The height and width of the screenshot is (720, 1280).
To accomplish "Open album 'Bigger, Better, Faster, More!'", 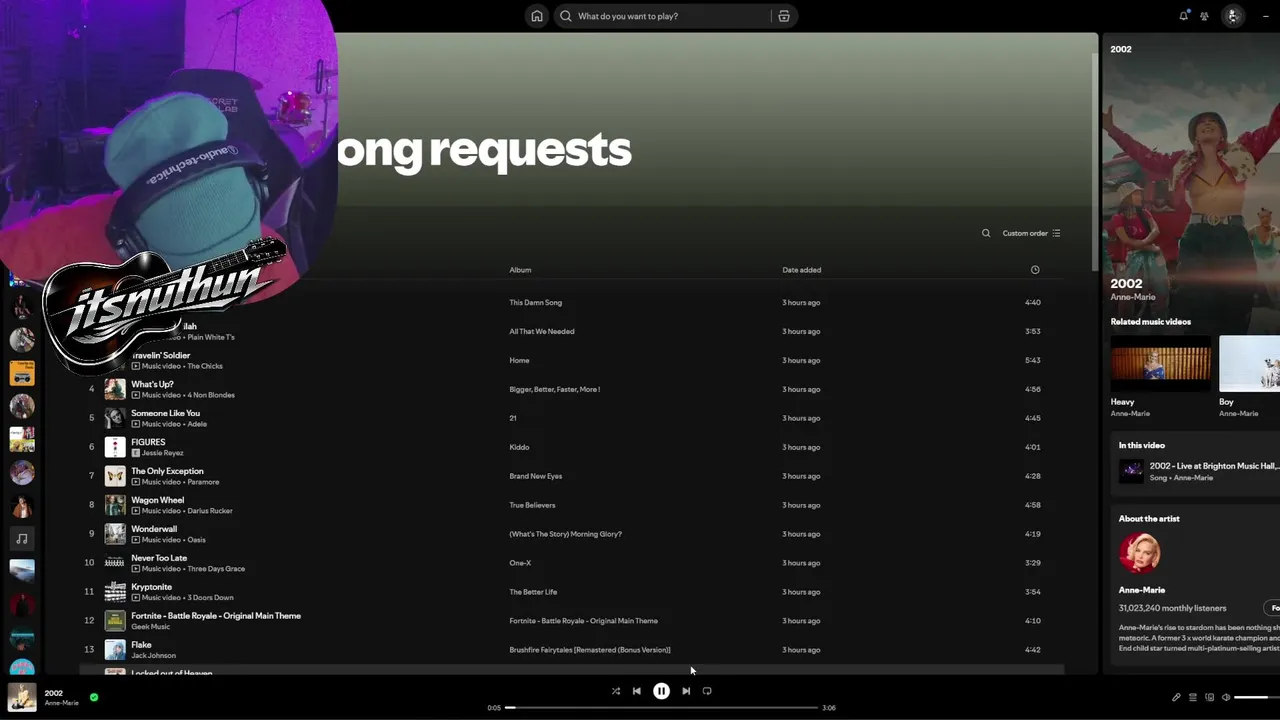I will tap(554, 389).
